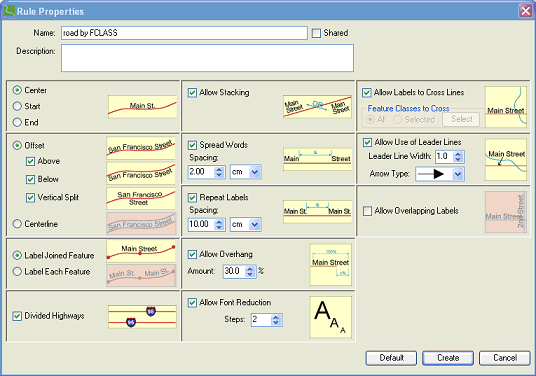Screen dimensions: 536x376
Task: Disable Allow Stacking checkbox
Action: [192, 93]
